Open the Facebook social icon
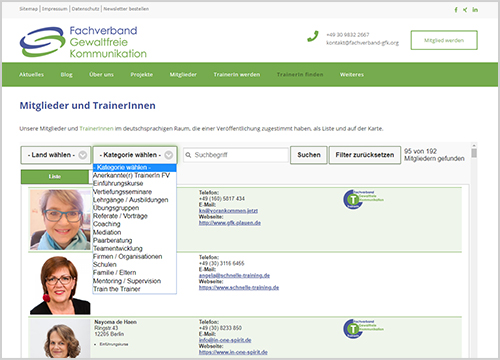Viewport: 500px width, 360px height. click(456, 10)
